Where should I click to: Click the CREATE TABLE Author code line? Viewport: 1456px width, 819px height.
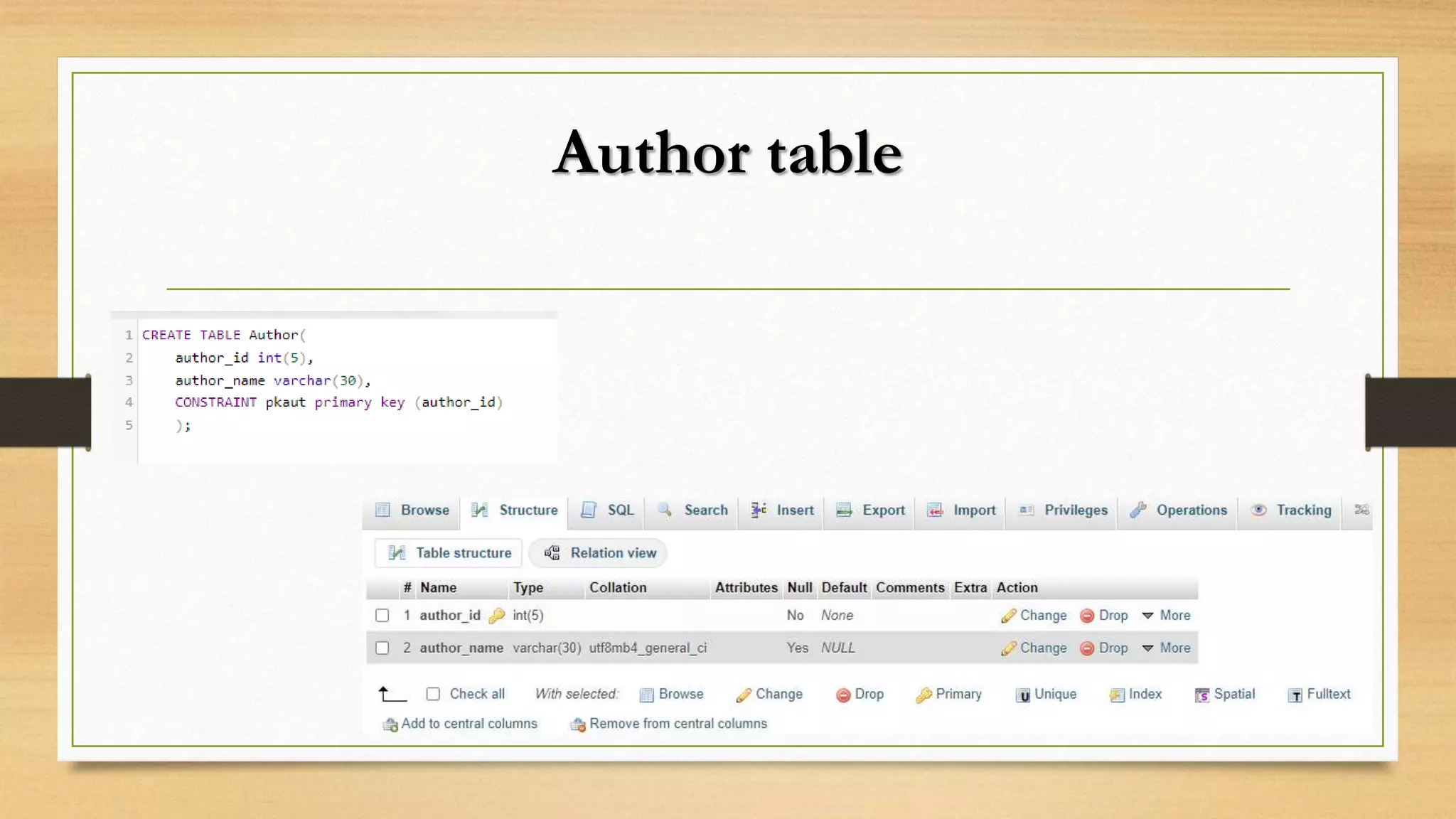(x=224, y=335)
